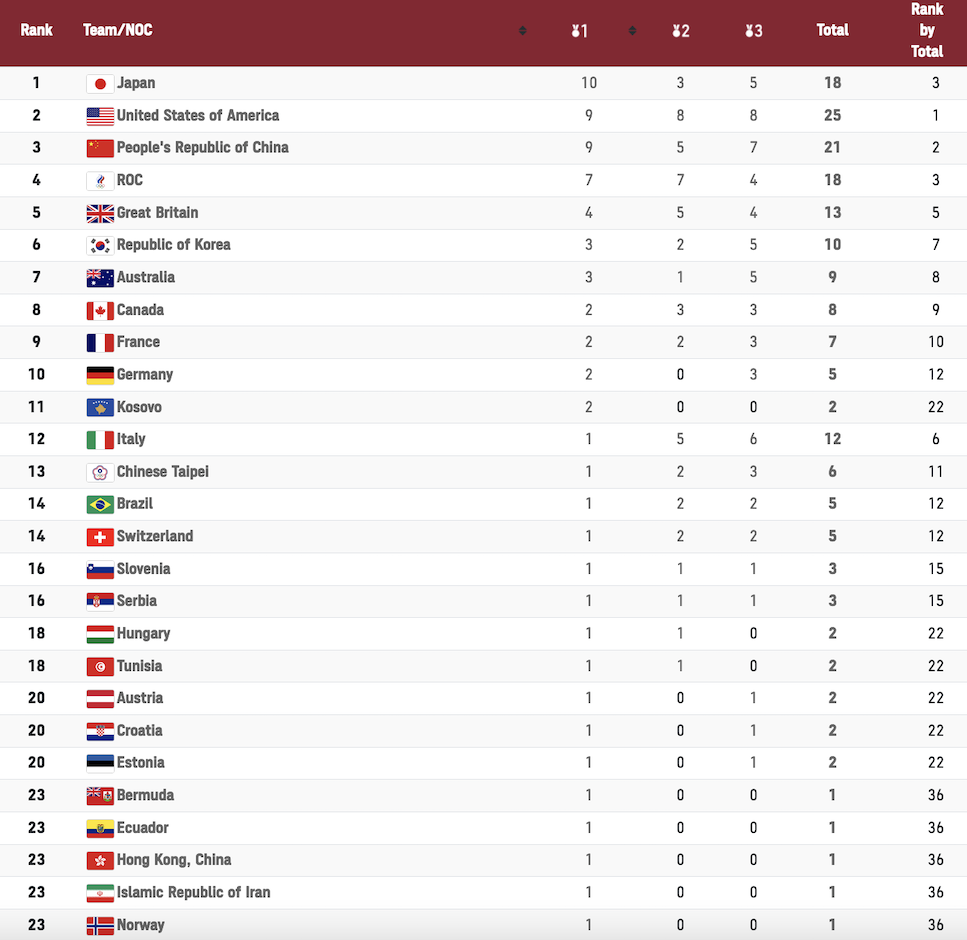Toggle sort arrows after Team/NOC column
The height and width of the screenshot is (940, 967).
point(522,31)
